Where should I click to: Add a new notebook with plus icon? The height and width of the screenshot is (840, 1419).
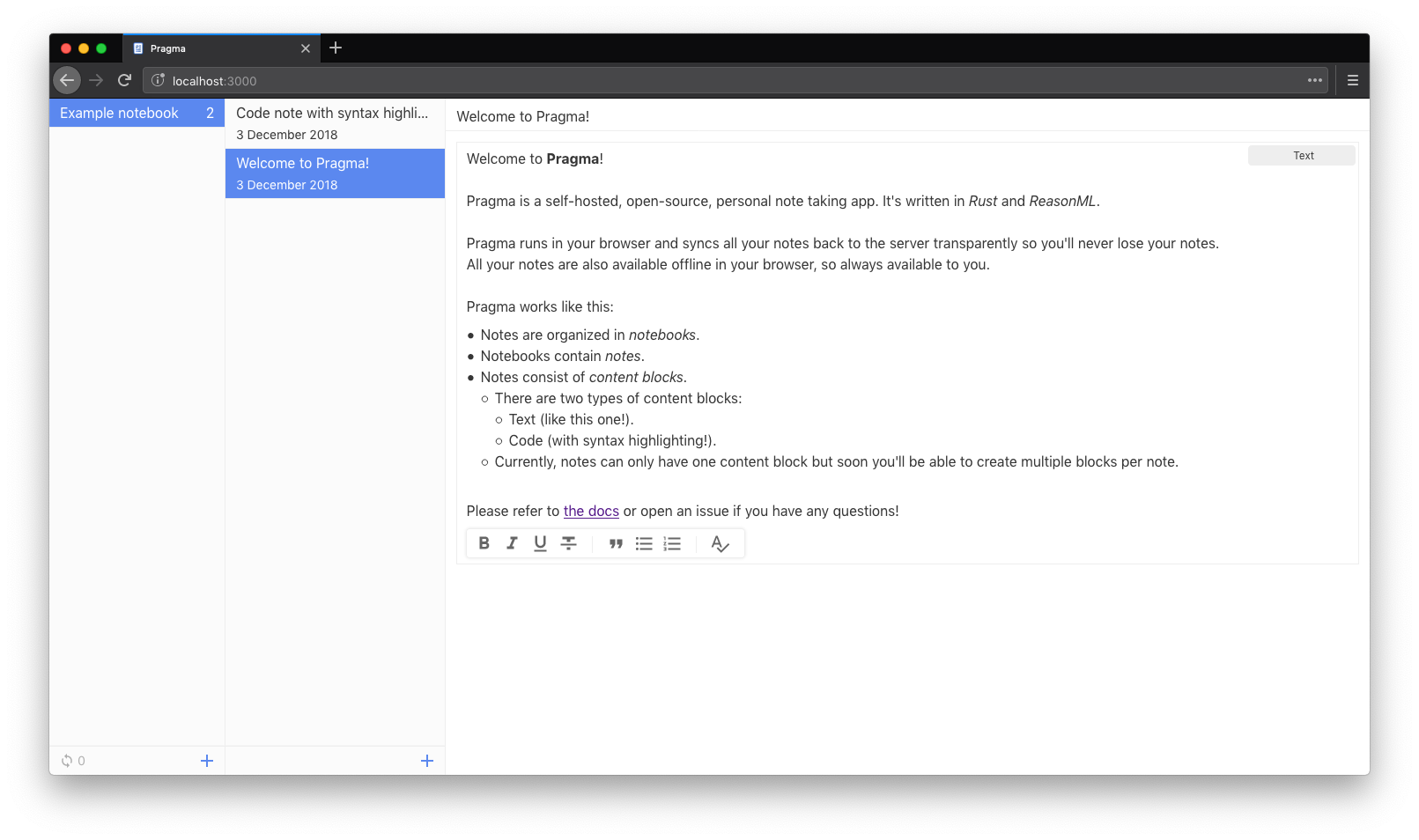coord(207,761)
